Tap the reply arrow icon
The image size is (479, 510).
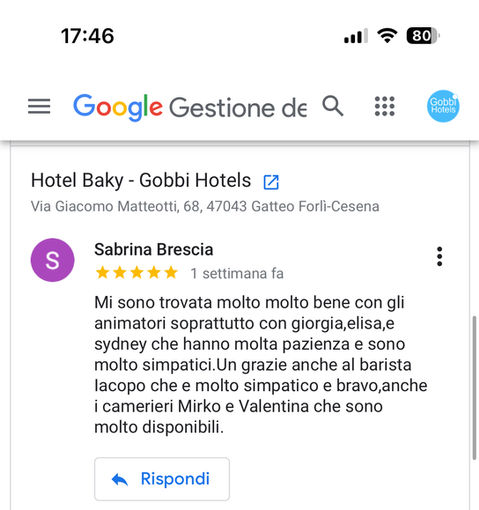click(x=120, y=480)
